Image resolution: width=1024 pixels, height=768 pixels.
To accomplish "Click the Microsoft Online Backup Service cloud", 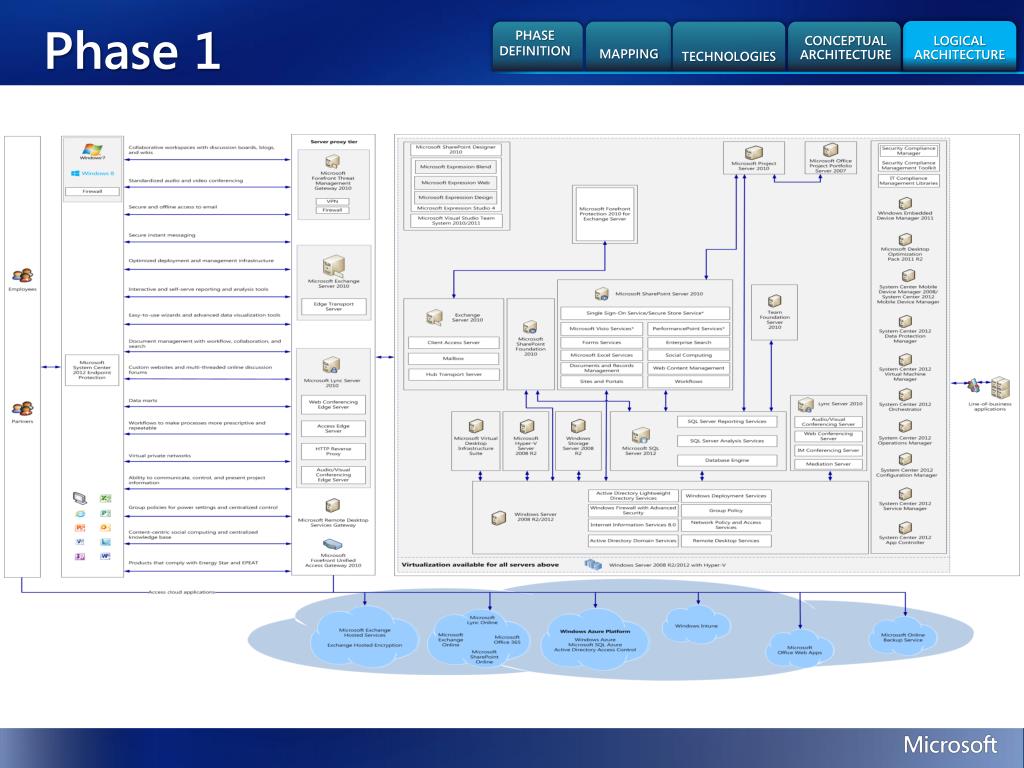I will tap(903, 637).
